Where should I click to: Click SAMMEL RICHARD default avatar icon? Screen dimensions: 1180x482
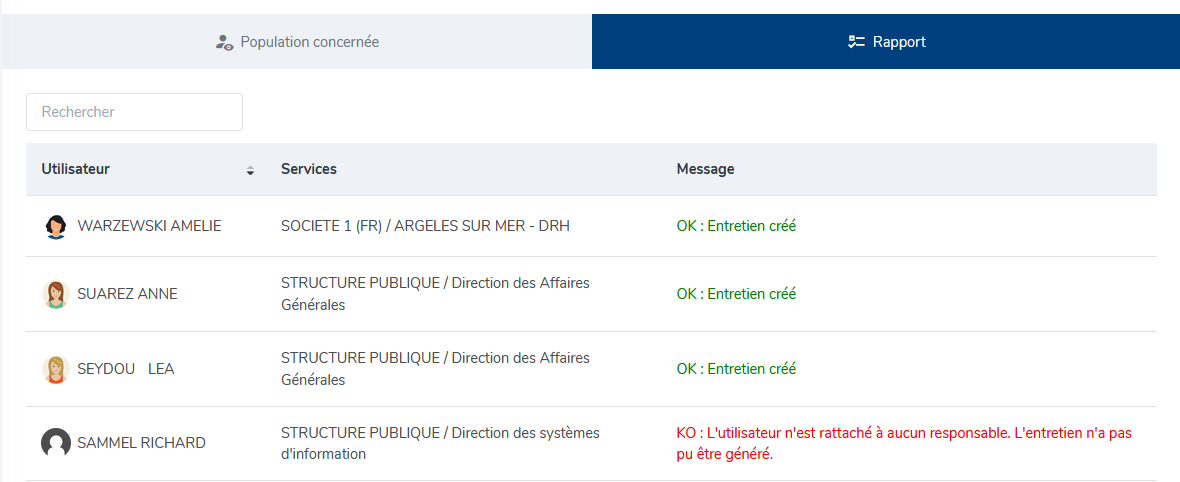[x=56, y=443]
